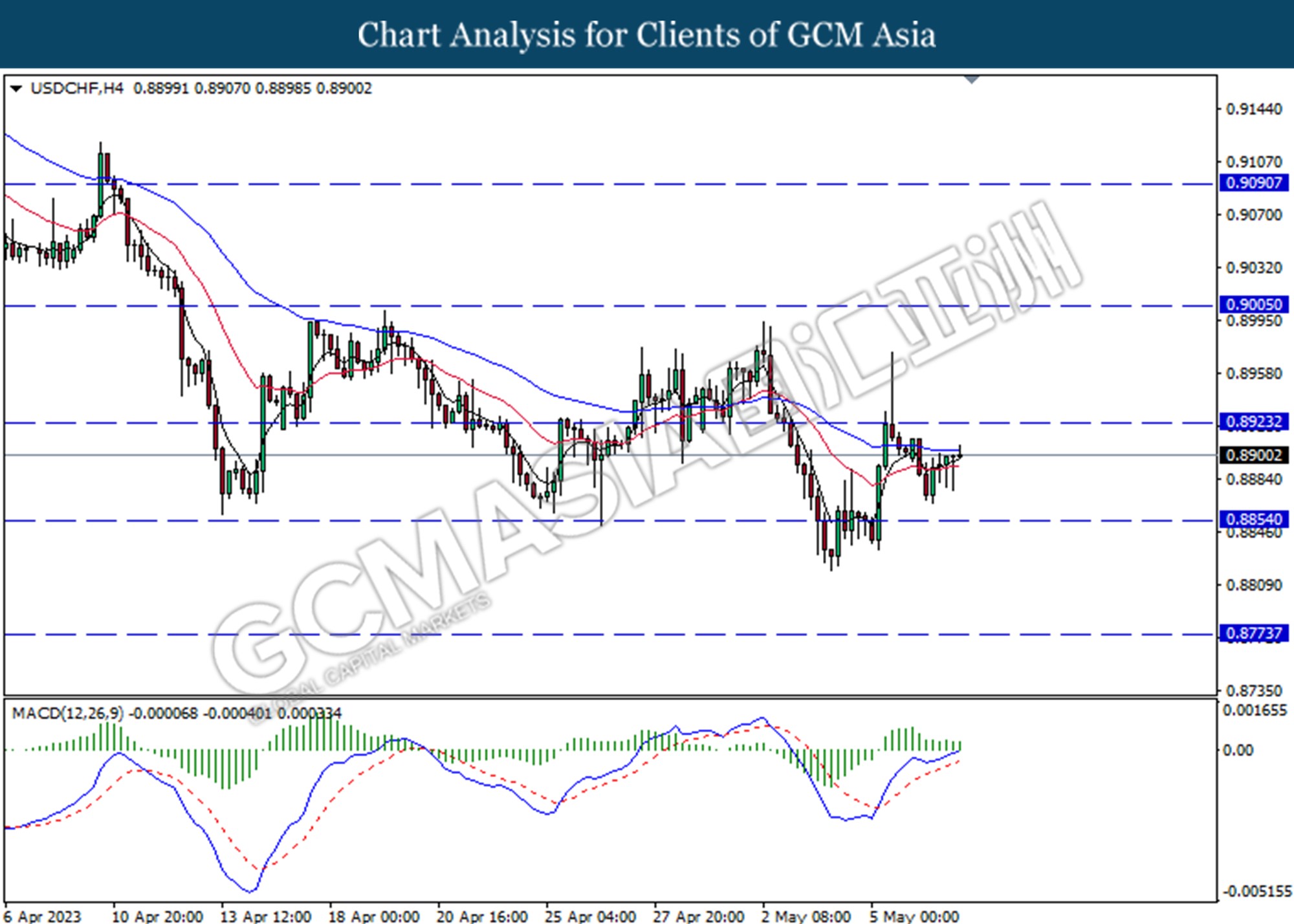Click the 0.90700 price scale value
The width and height of the screenshot is (1294, 924).
(1254, 214)
